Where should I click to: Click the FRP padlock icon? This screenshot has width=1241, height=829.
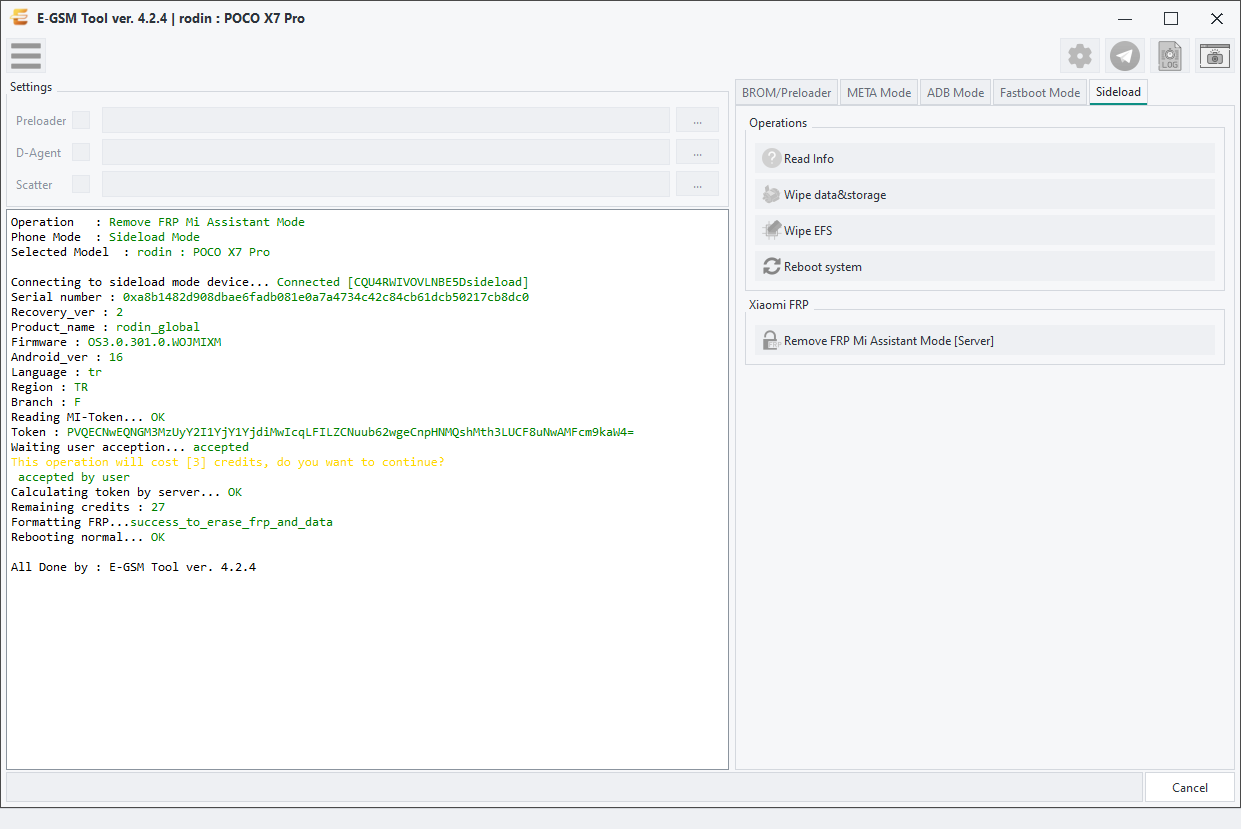pos(771,340)
